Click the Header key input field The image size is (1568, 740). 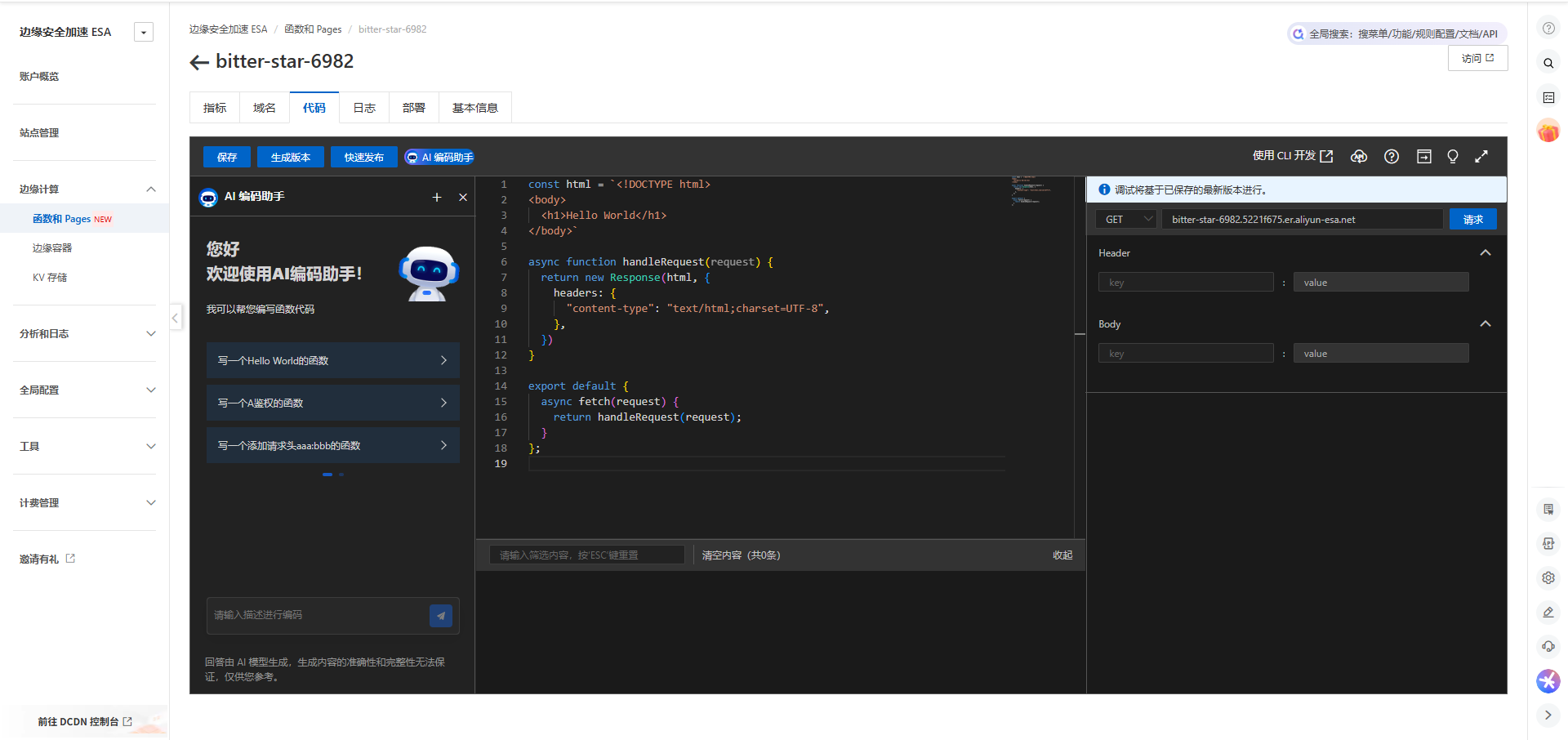tap(1186, 283)
